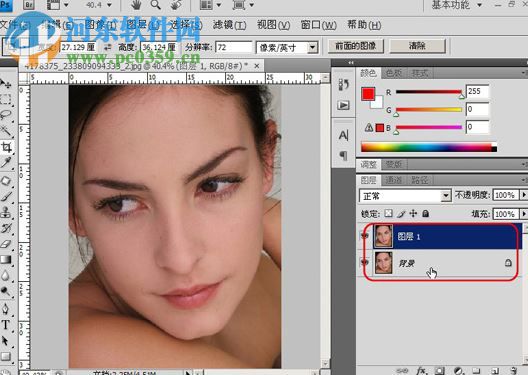Select the Type tool
The height and width of the screenshot is (375, 528).
click(x=5, y=325)
